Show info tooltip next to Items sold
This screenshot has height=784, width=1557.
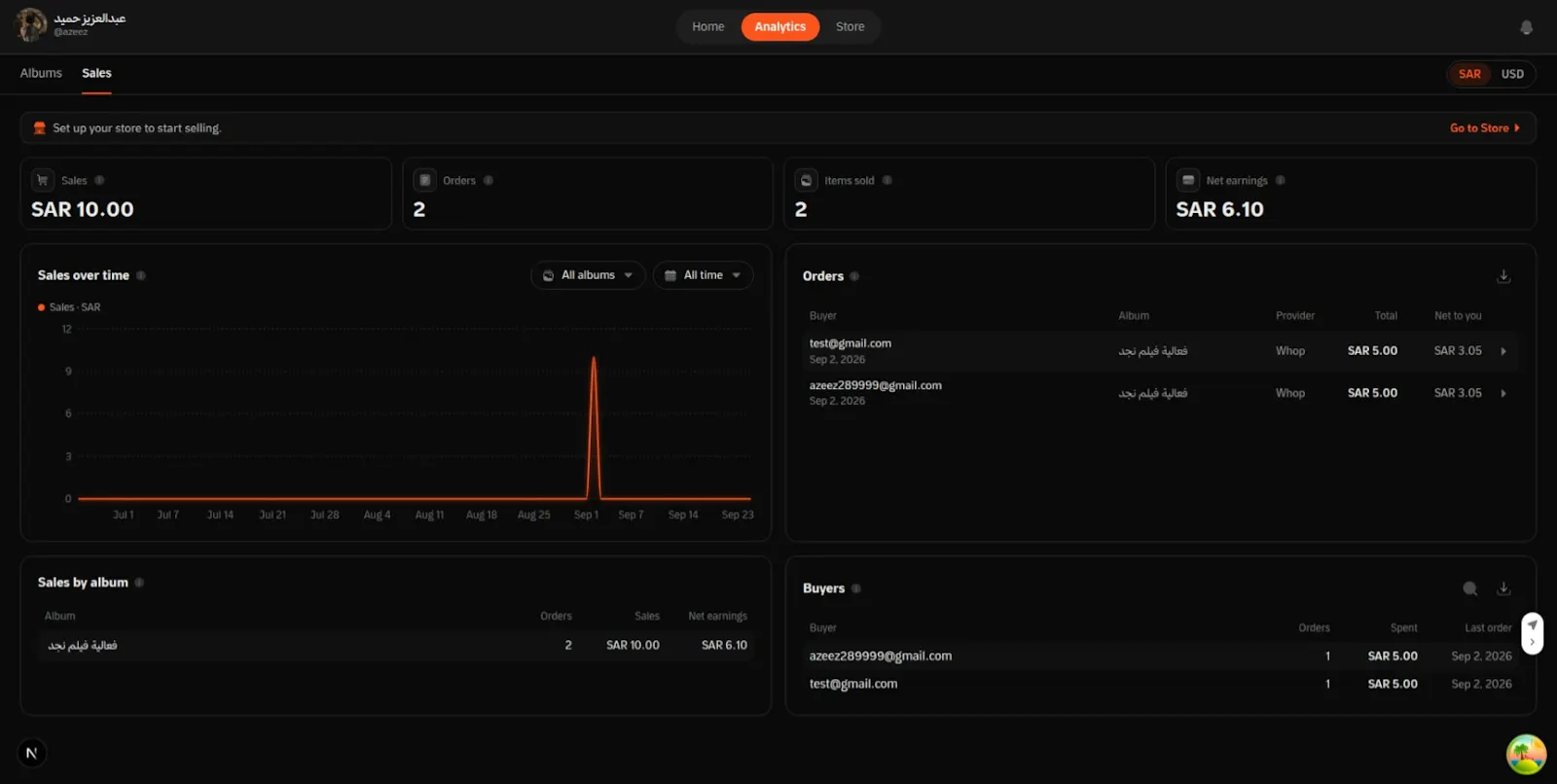click(887, 180)
